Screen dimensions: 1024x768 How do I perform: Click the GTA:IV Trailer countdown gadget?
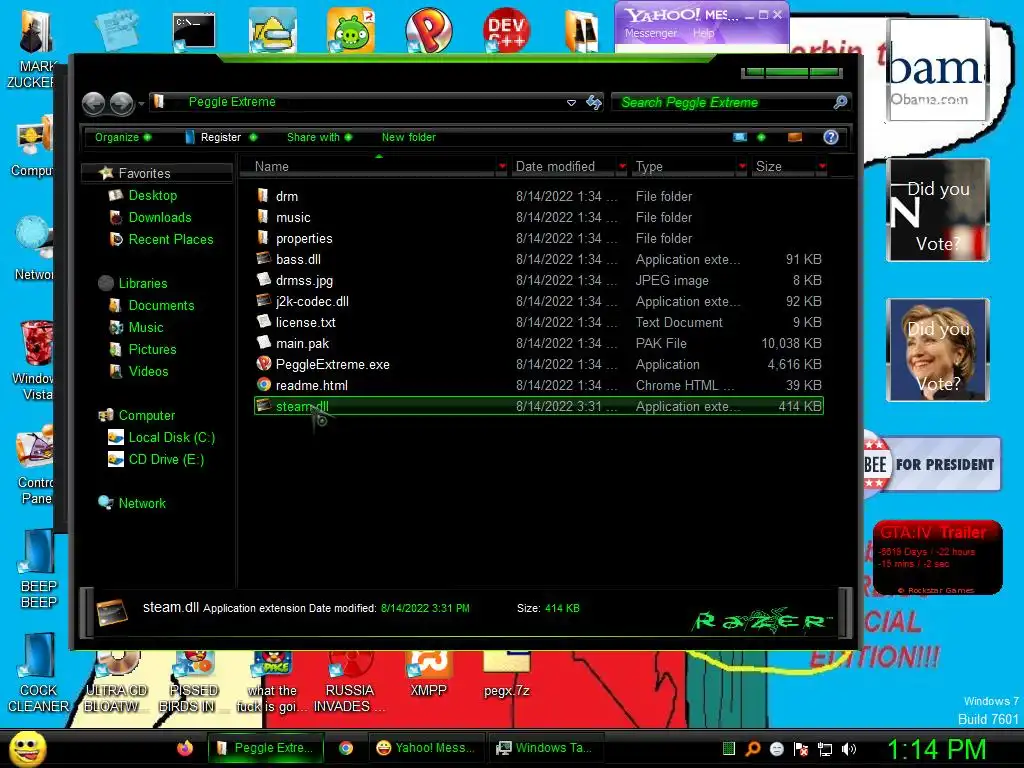coord(938,557)
